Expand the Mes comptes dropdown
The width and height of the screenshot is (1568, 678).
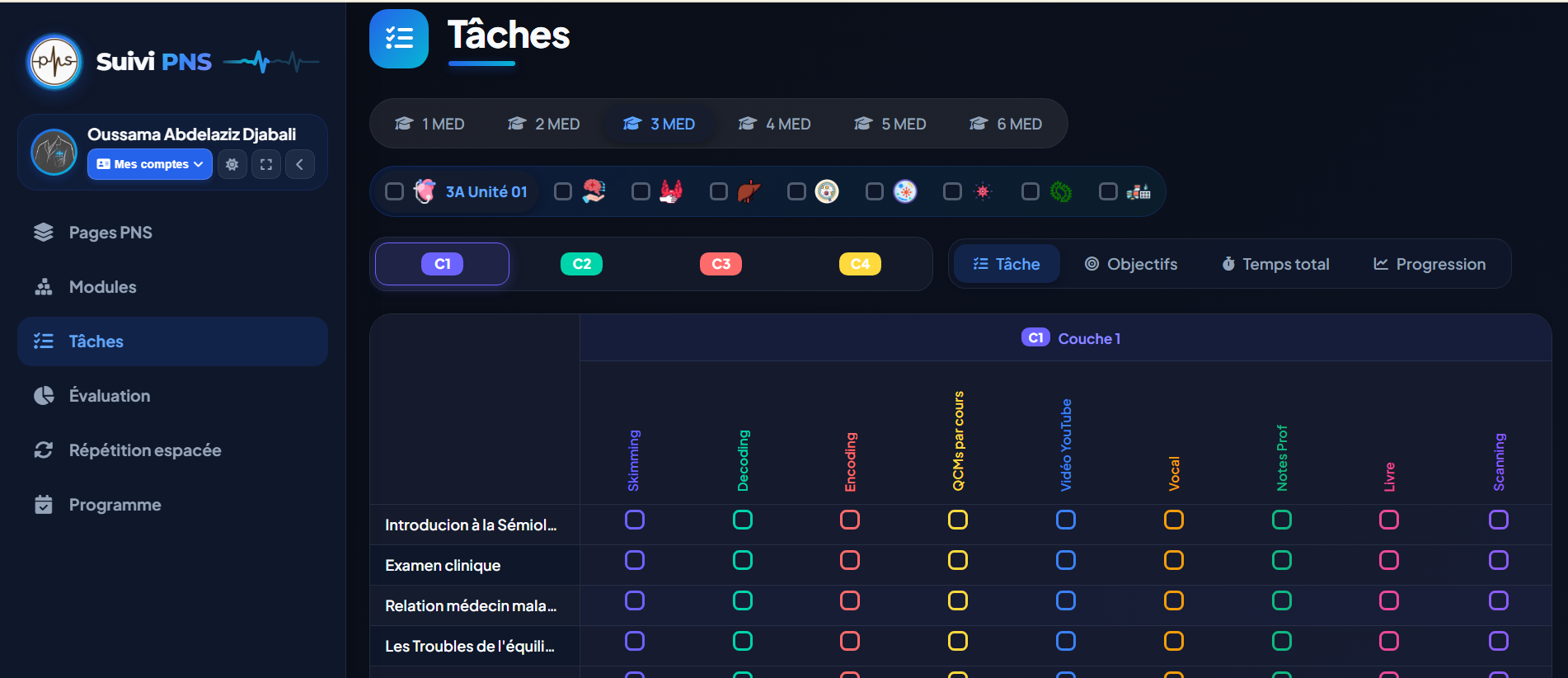point(150,164)
